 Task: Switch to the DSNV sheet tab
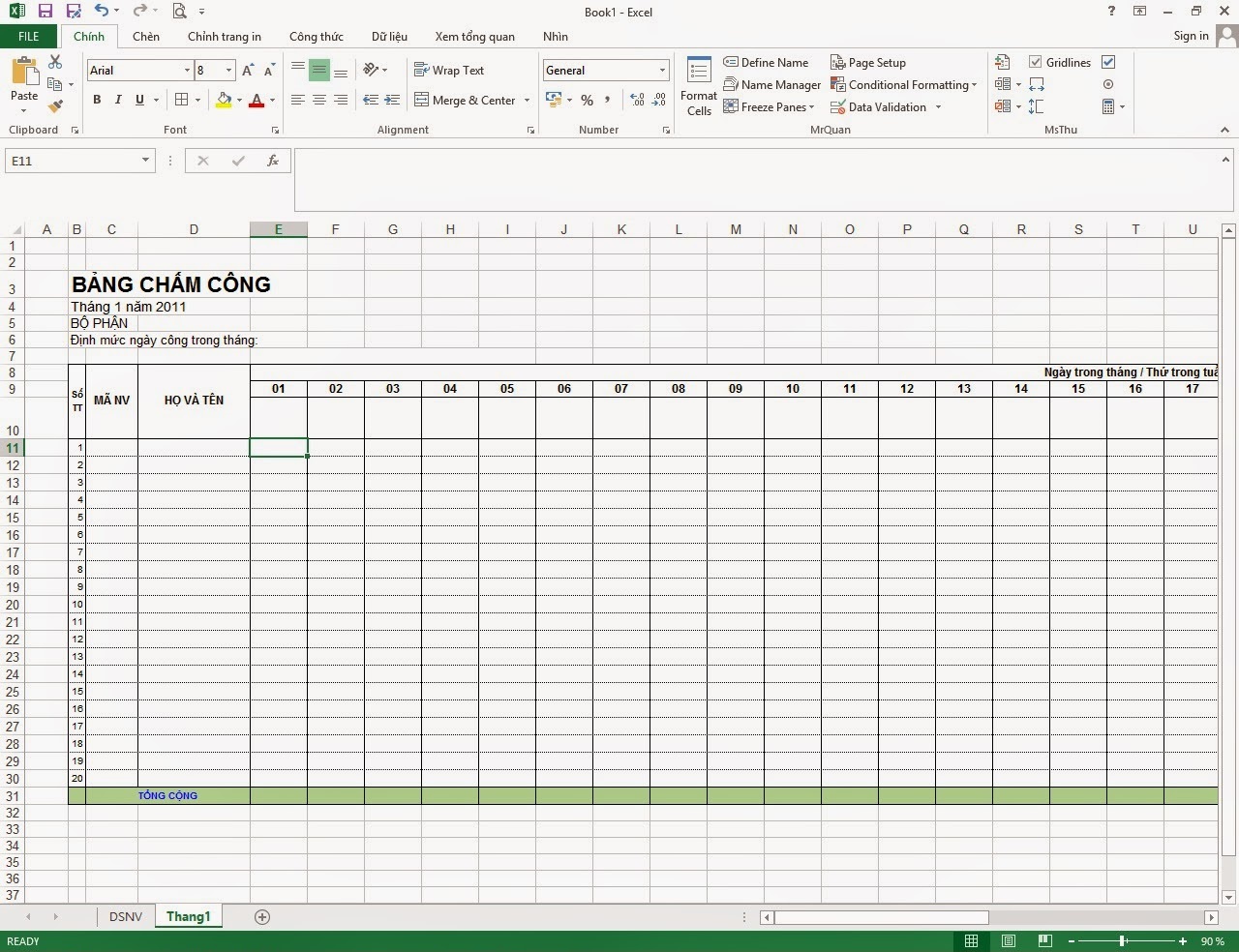pos(126,916)
